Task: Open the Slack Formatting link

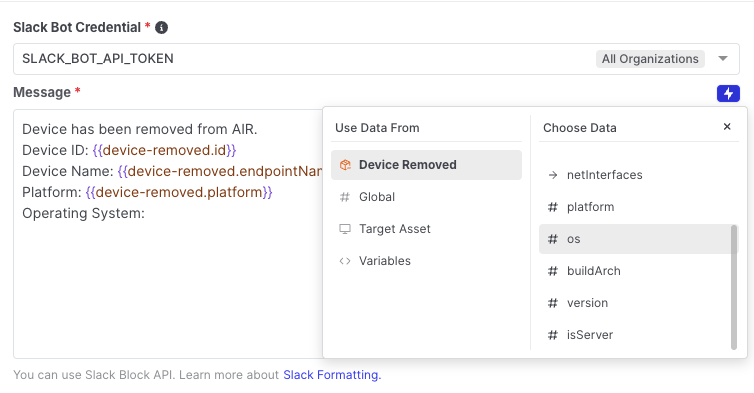Action: [x=332, y=375]
